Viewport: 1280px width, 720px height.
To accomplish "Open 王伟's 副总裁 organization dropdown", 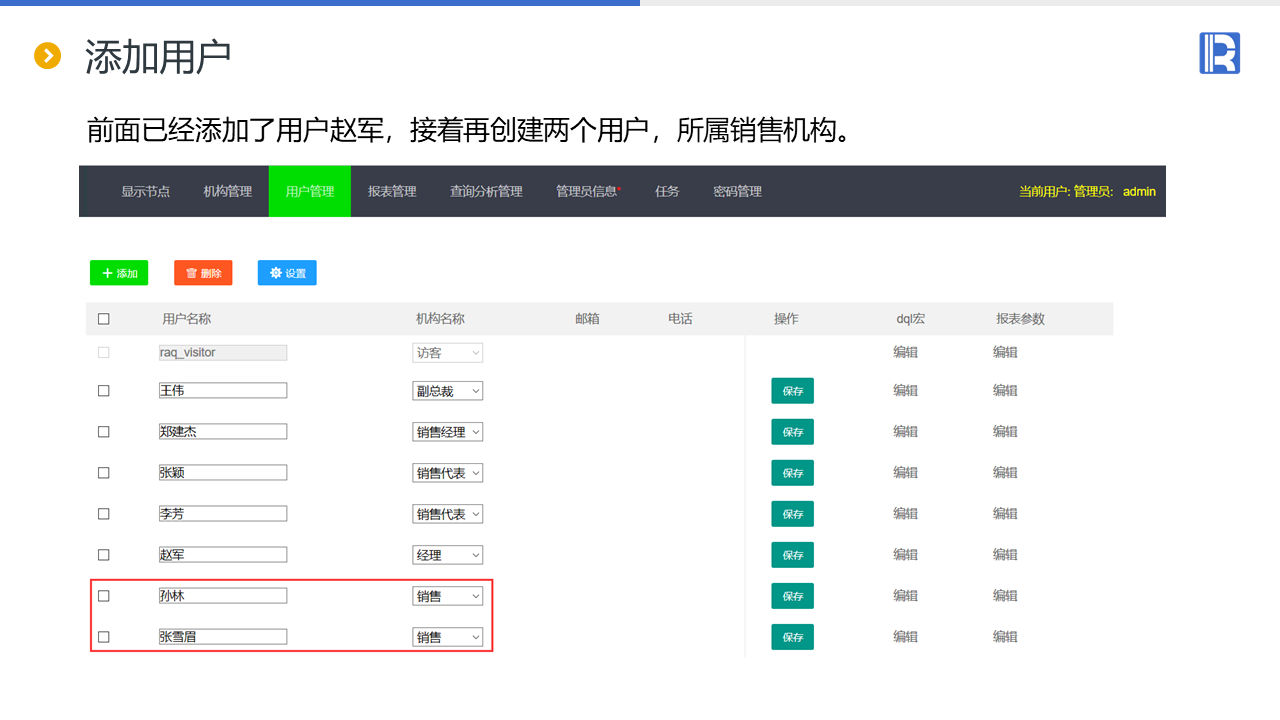I will [448, 391].
